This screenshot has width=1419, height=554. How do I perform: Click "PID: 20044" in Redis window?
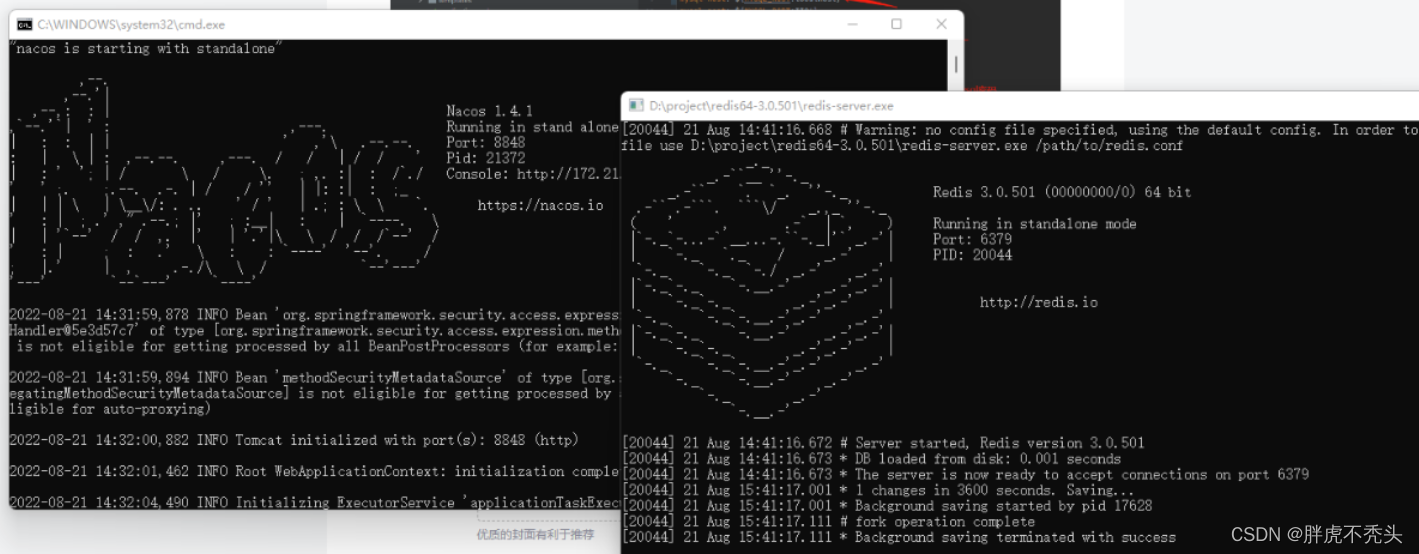point(972,255)
